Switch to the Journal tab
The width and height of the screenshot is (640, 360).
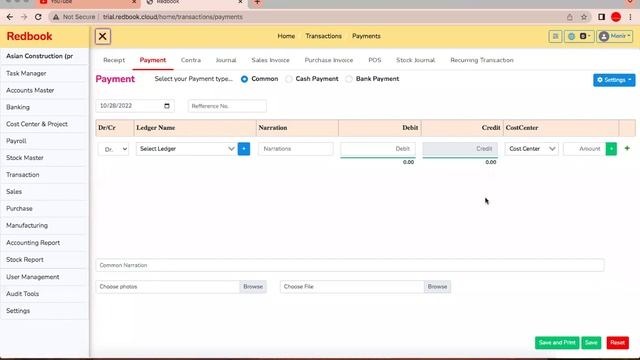[x=226, y=60]
